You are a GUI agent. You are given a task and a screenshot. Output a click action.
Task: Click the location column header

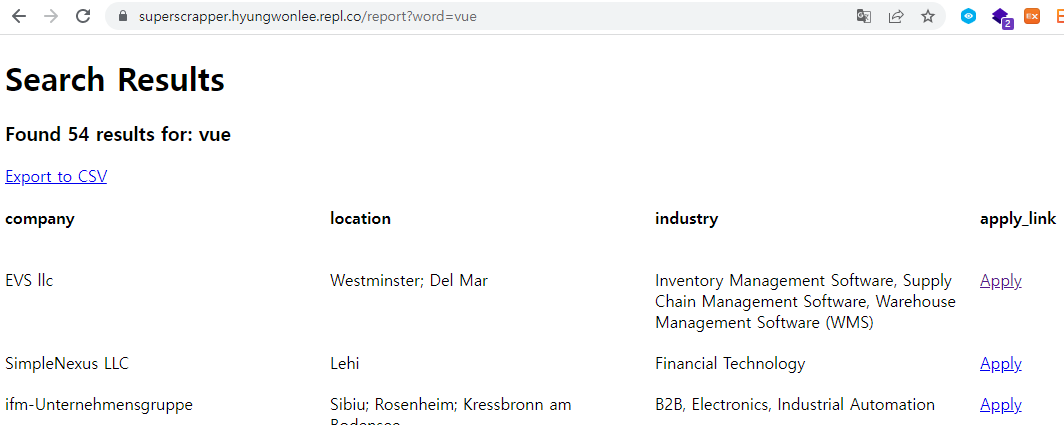point(360,219)
